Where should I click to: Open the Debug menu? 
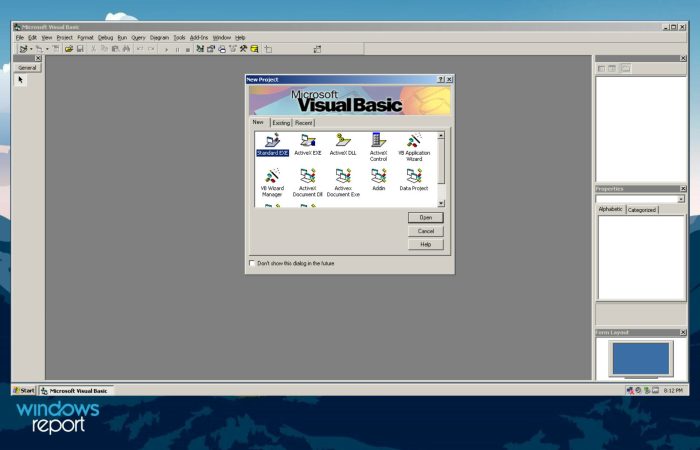coord(105,38)
